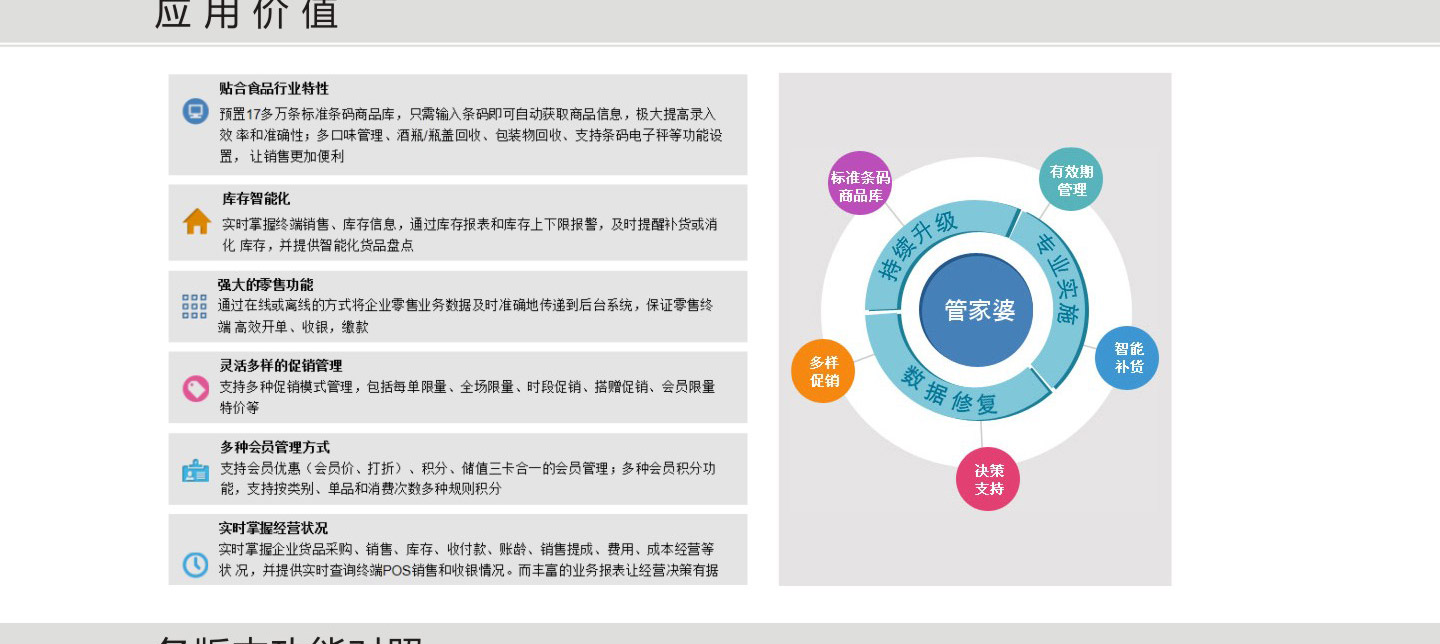Click the 贴合食品行业特性 heading

[x=274, y=88]
